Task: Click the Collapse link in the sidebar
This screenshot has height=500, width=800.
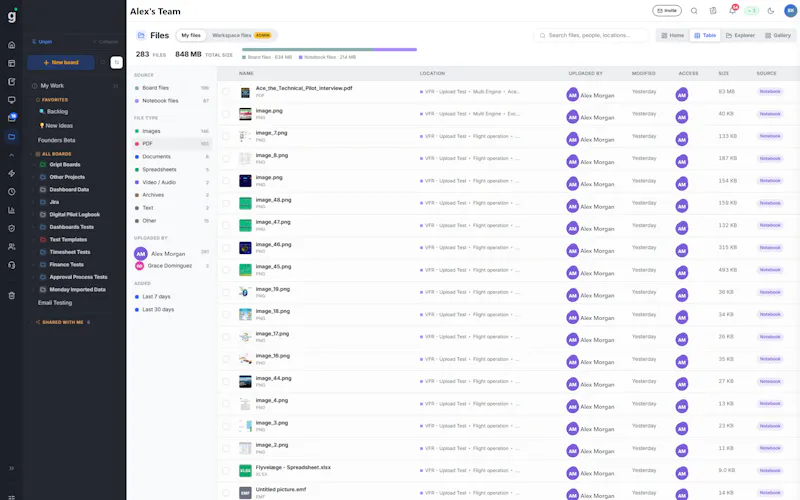Action: click(x=106, y=42)
